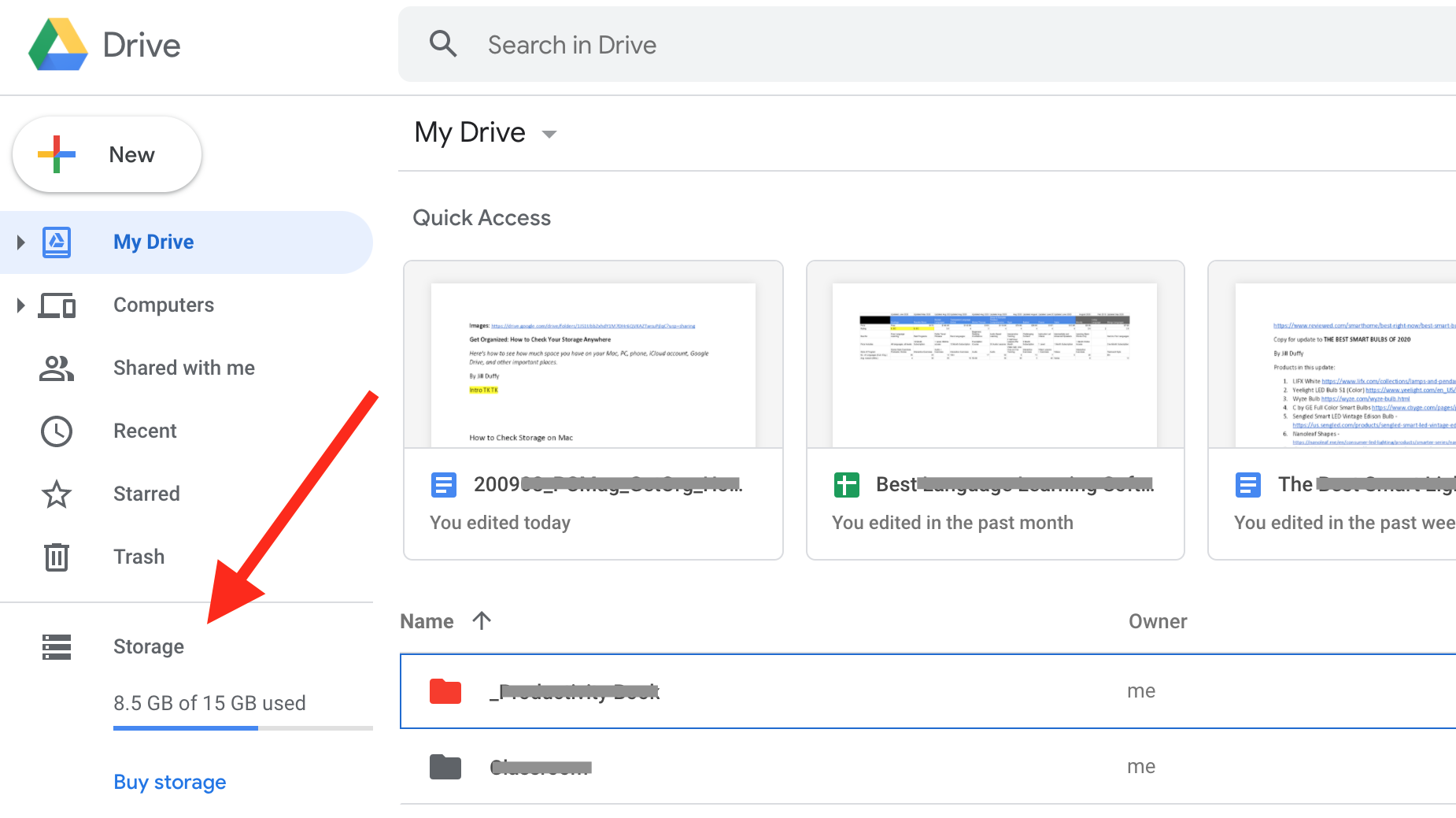Image resolution: width=1456 pixels, height=818 pixels.
Task: Click the Drive wordmark text
Action: 142,45
